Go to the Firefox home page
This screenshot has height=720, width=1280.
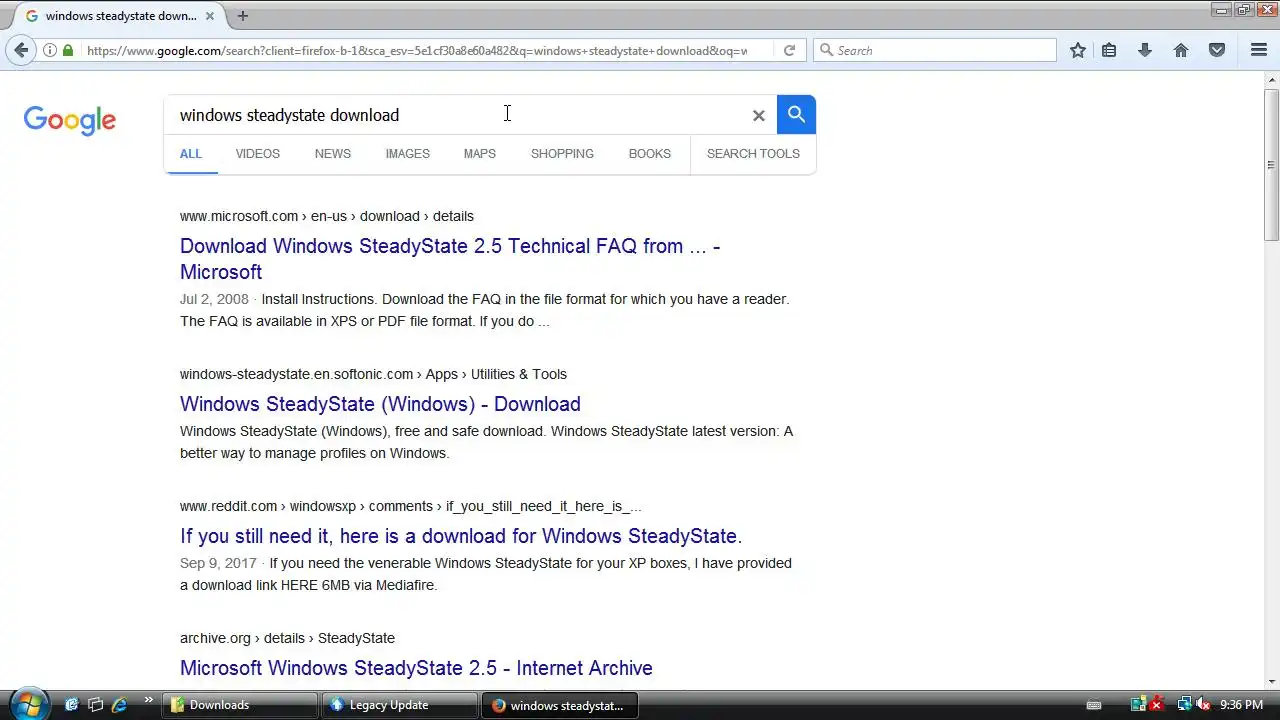click(x=1181, y=50)
